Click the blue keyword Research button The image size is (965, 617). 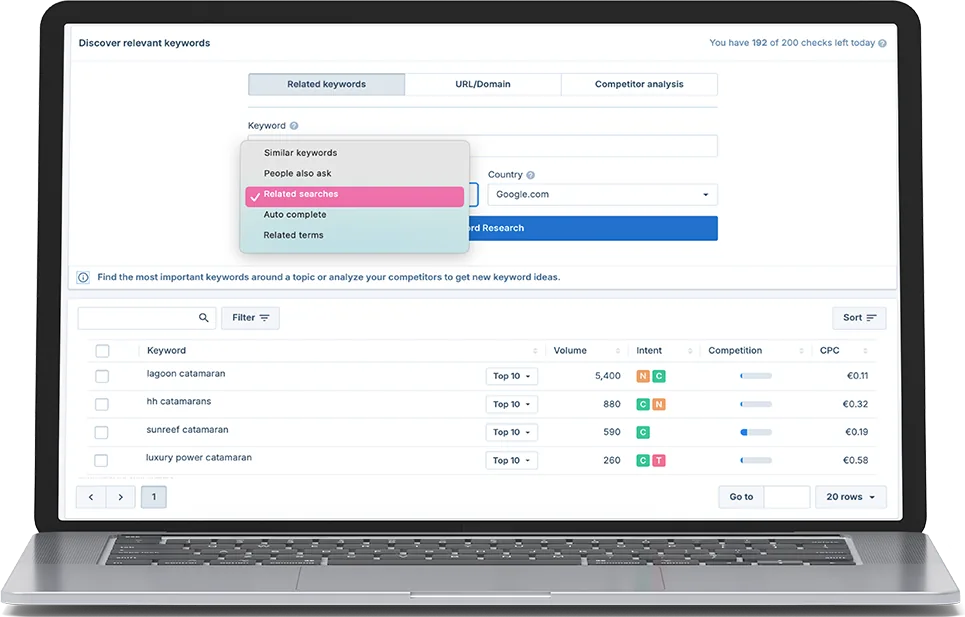[x=593, y=228]
